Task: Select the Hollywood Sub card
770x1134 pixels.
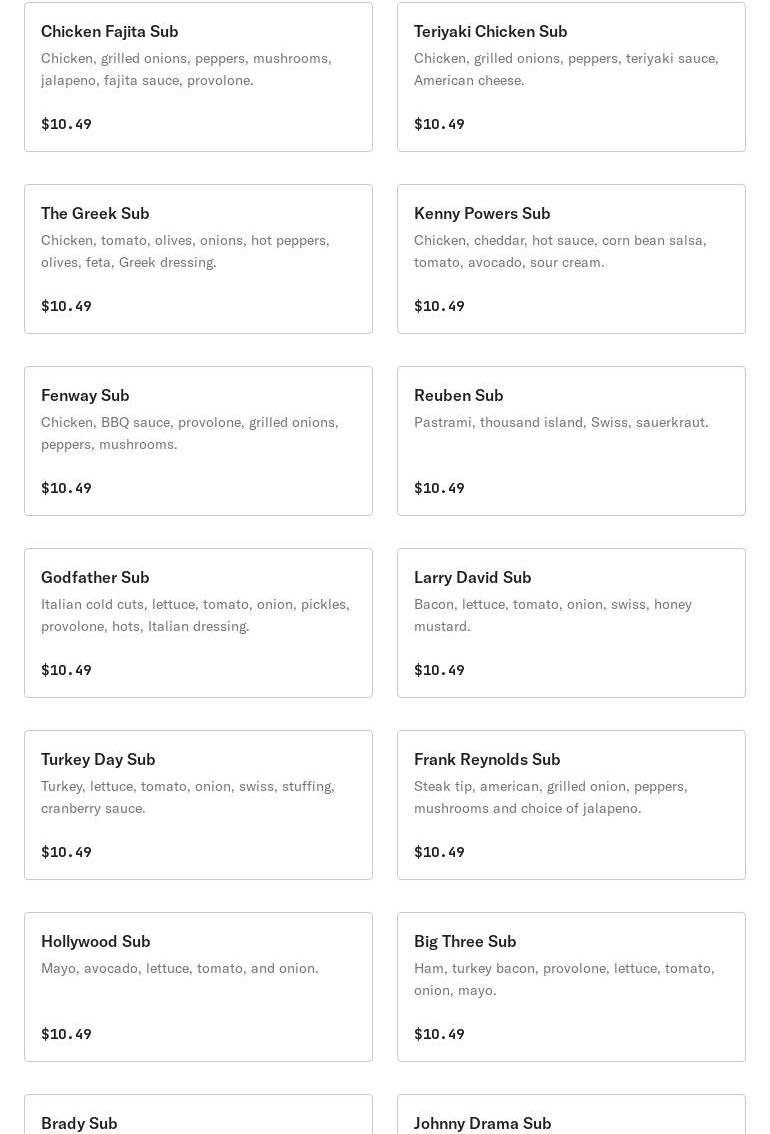Action: coord(198,987)
